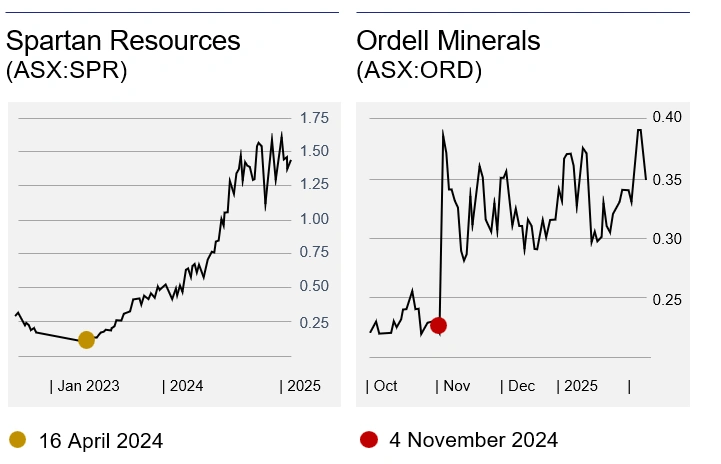This screenshot has height=464, width=721.
Task: Click the gold legend dot for 16 April 2024
Action: (17, 439)
